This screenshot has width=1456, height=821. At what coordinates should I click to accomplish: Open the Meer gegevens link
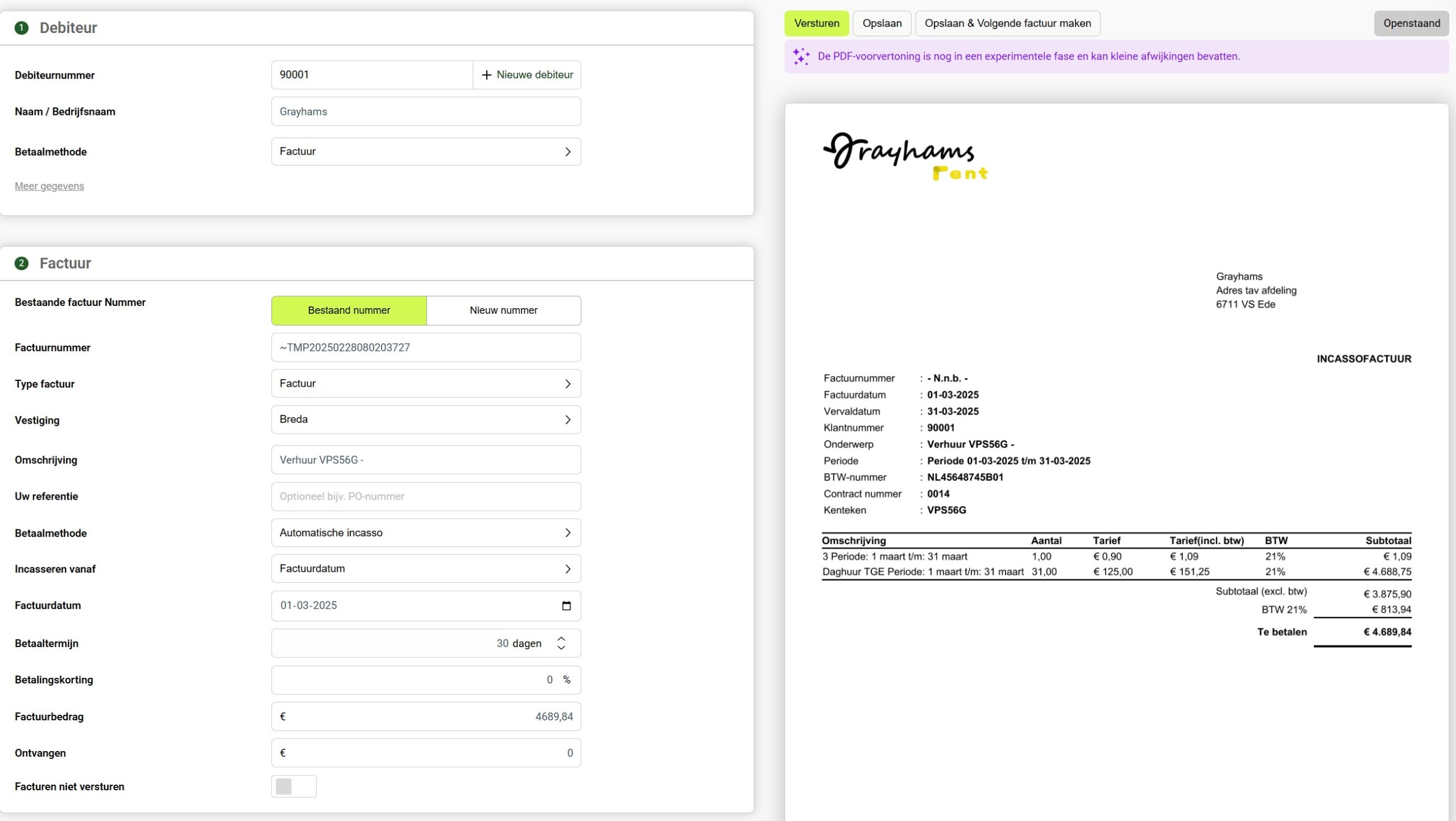pos(49,186)
